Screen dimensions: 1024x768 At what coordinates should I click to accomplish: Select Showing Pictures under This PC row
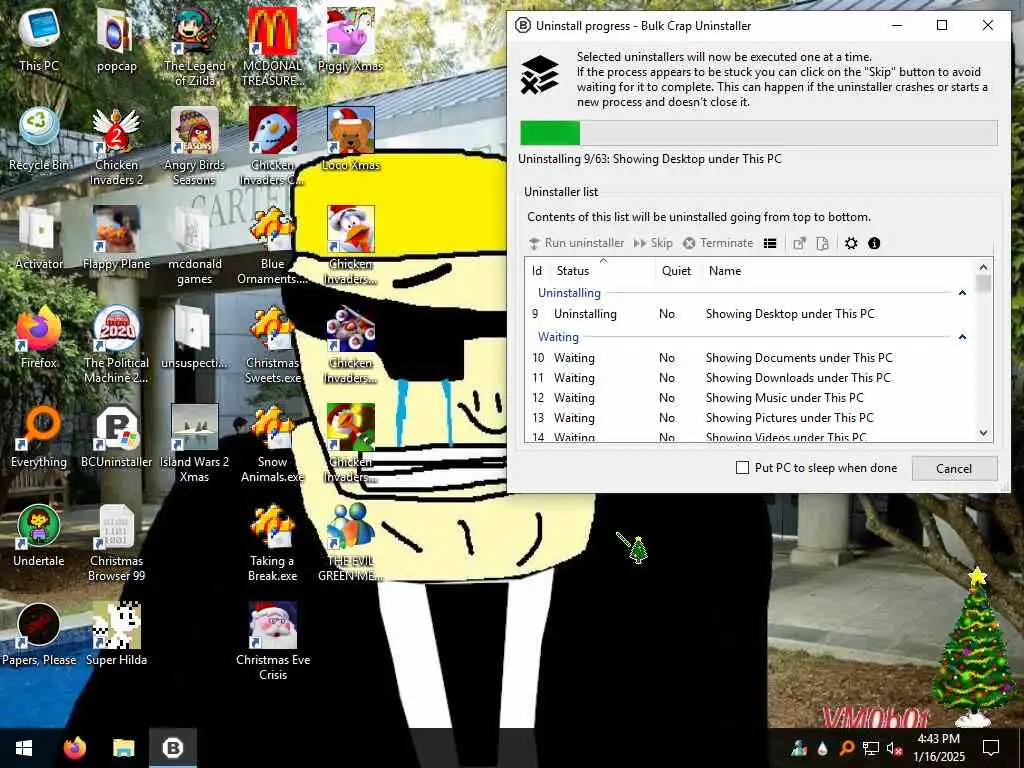tap(750, 418)
